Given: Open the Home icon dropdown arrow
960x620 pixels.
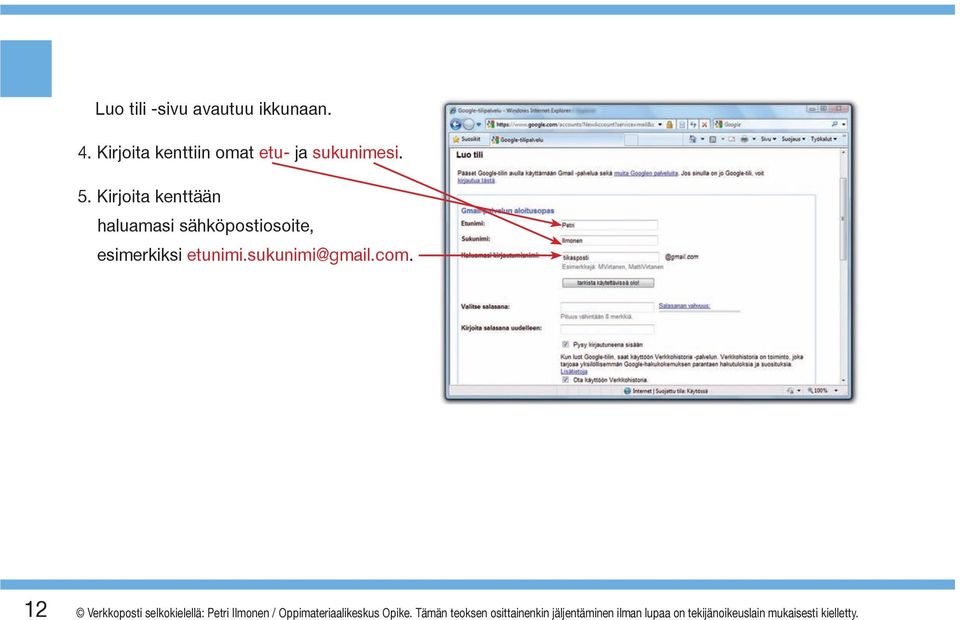Looking at the screenshot, I should click(x=702, y=140).
